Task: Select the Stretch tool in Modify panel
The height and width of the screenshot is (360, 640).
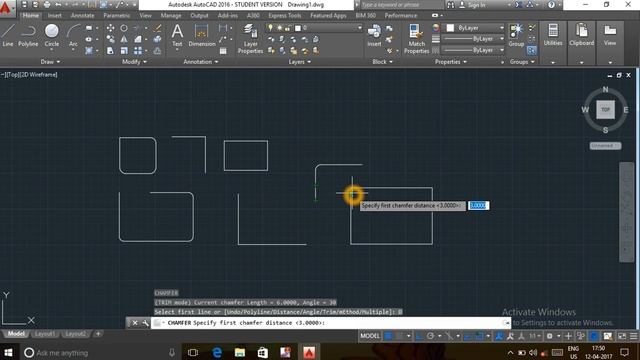Action: tap(110, 51)
